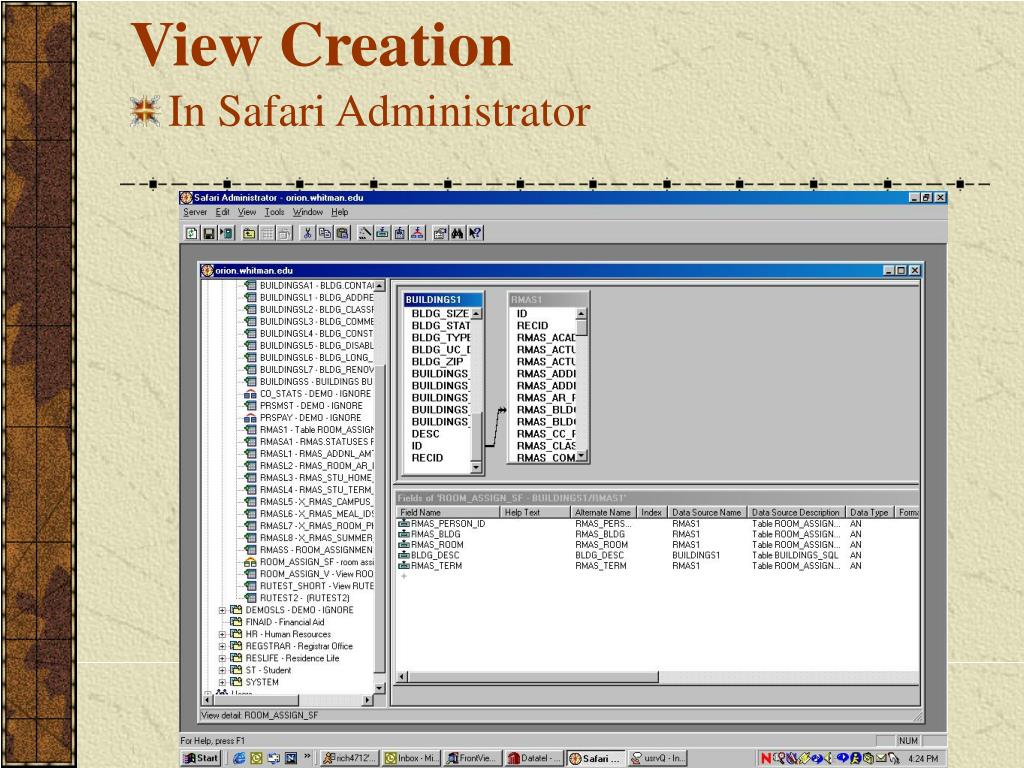Switch to FrontView taskbar button
This screenshot has width=1024, height=768.
pos(472,758)
